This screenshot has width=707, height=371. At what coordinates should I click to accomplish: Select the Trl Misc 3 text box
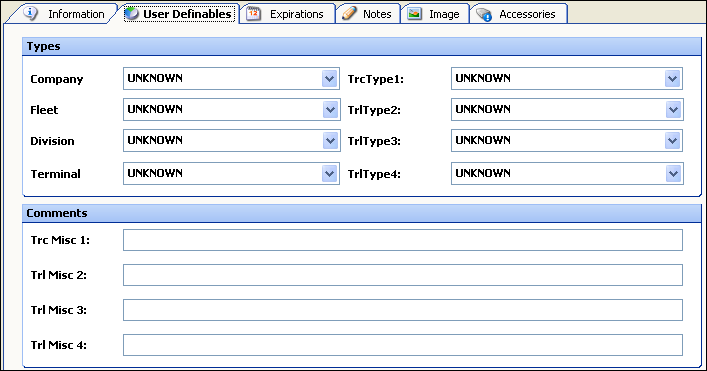click(x=403, y=310)
